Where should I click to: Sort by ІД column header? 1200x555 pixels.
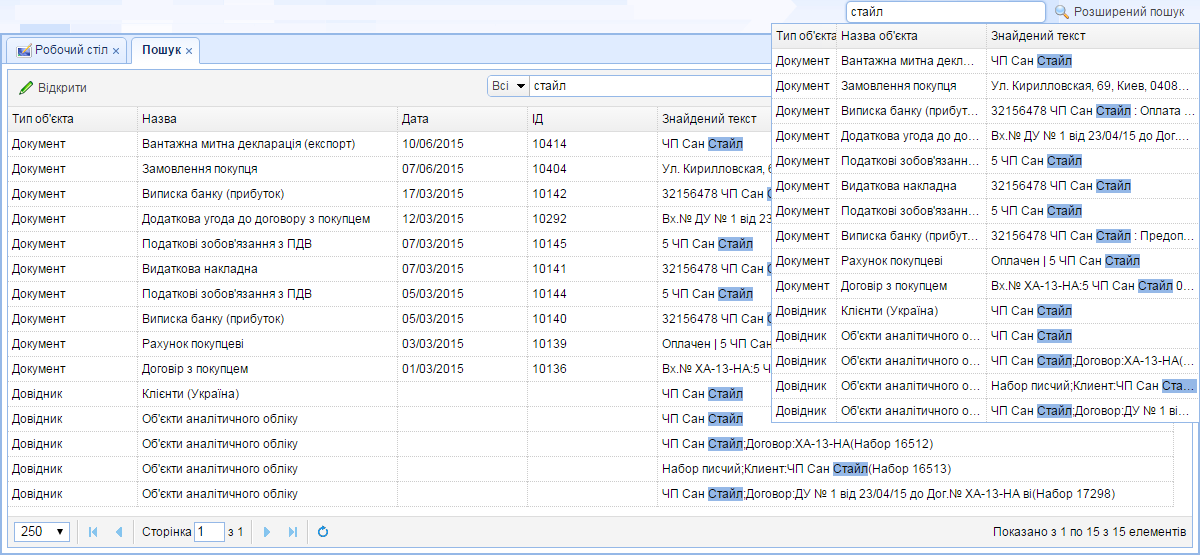tap(592, 119)
